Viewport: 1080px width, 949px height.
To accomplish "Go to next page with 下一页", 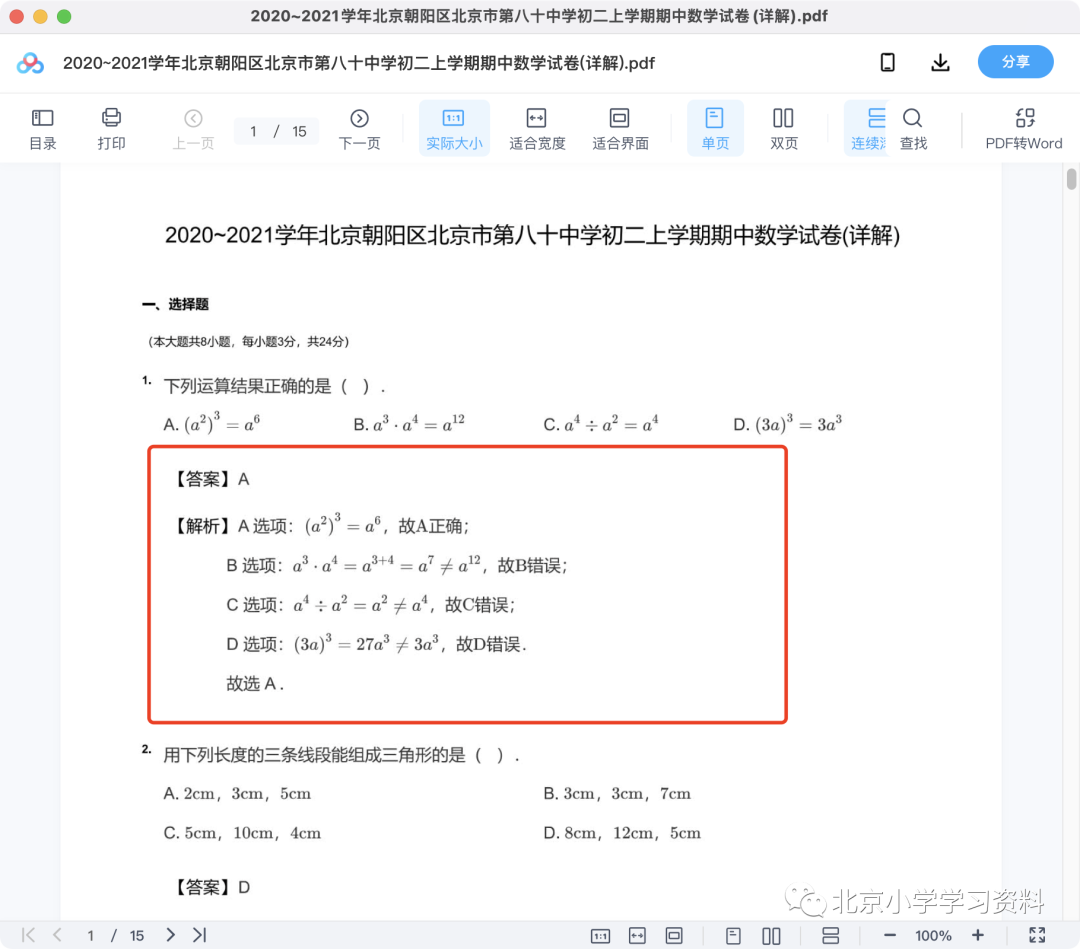I will coord(359,129).
